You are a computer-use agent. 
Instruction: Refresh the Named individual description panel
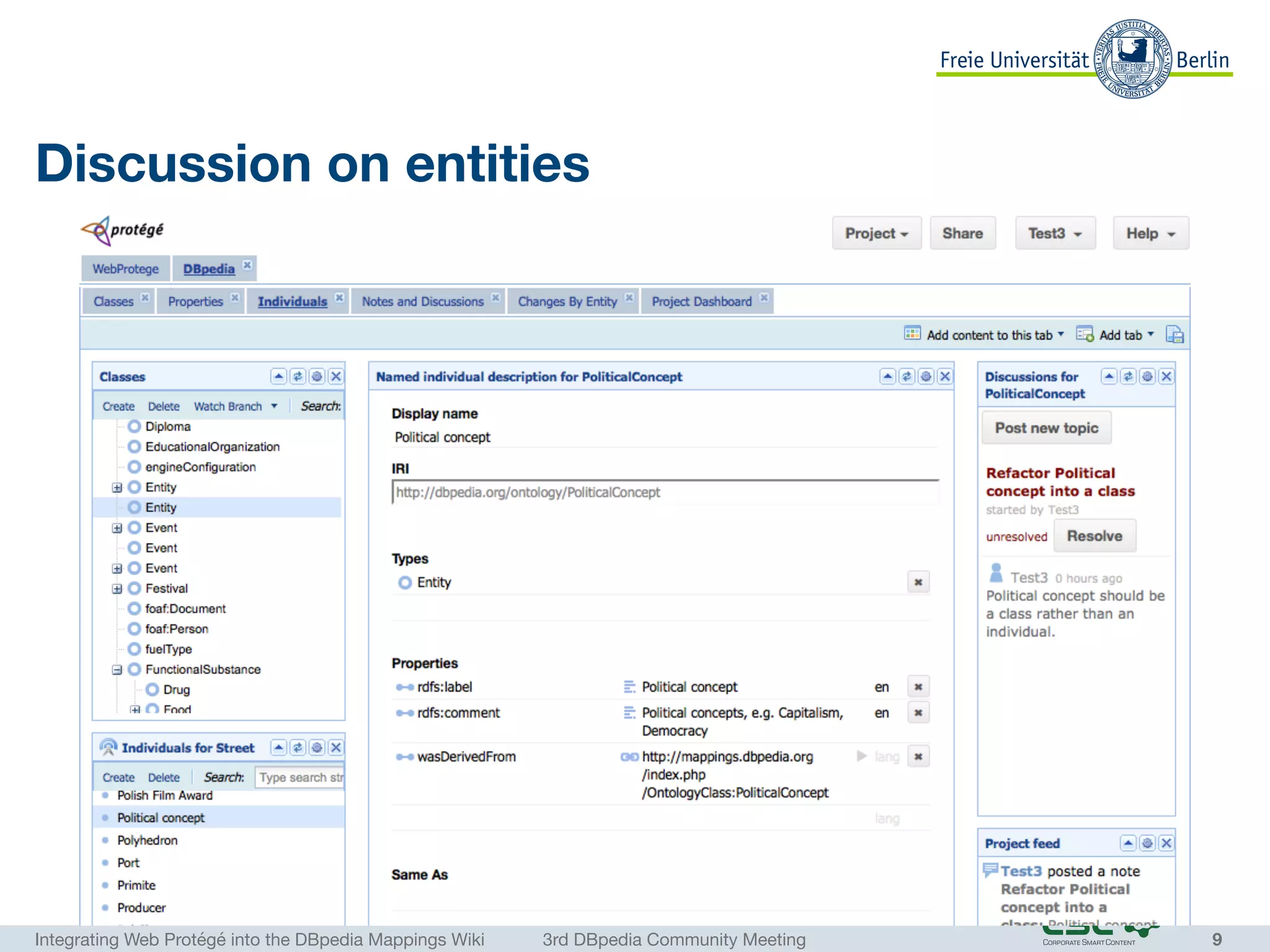[x=907, y=376]
